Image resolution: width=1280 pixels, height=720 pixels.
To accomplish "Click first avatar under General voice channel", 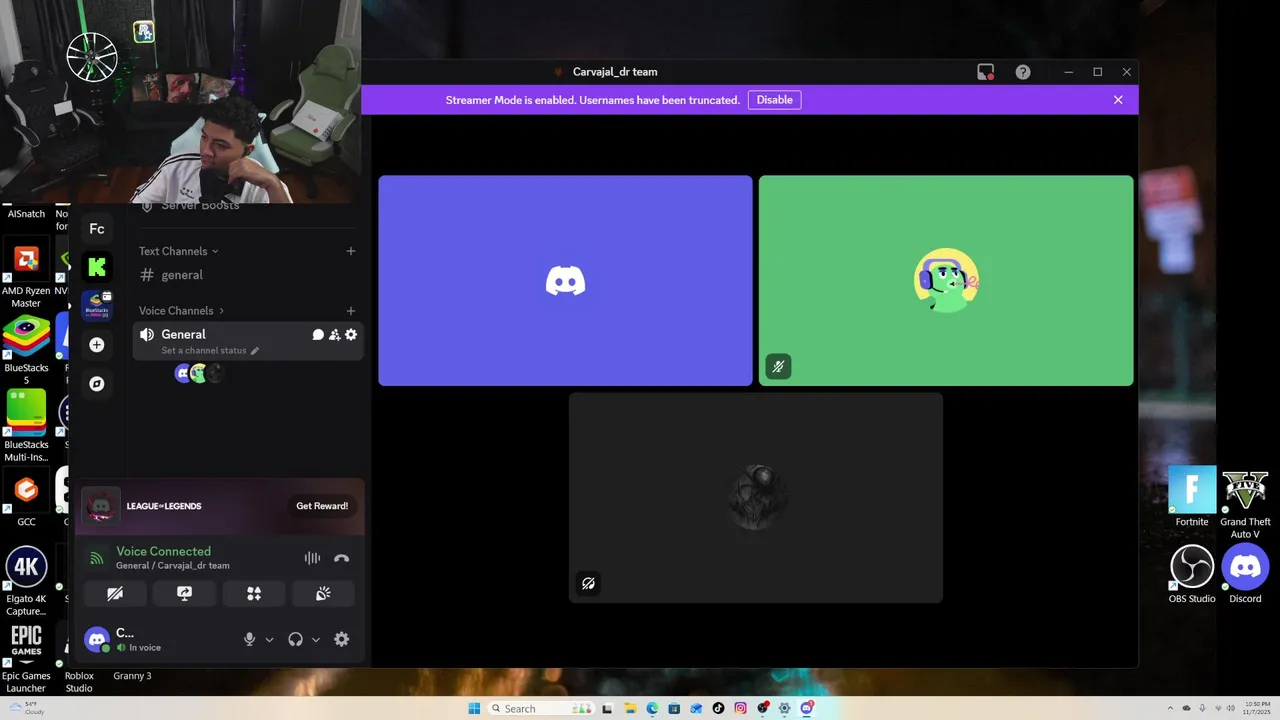I will 183,373.
